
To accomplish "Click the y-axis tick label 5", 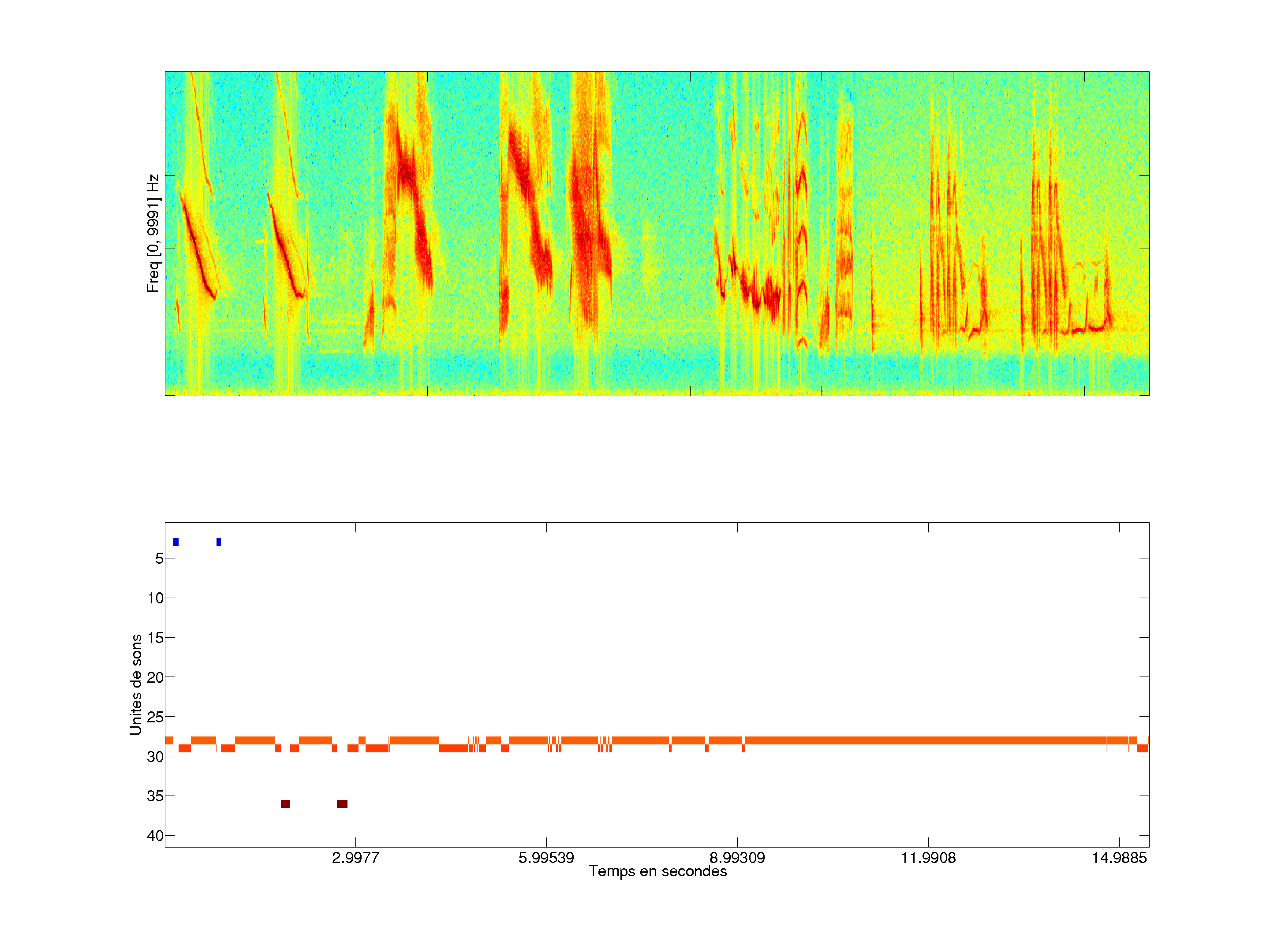I will point(159,558).
